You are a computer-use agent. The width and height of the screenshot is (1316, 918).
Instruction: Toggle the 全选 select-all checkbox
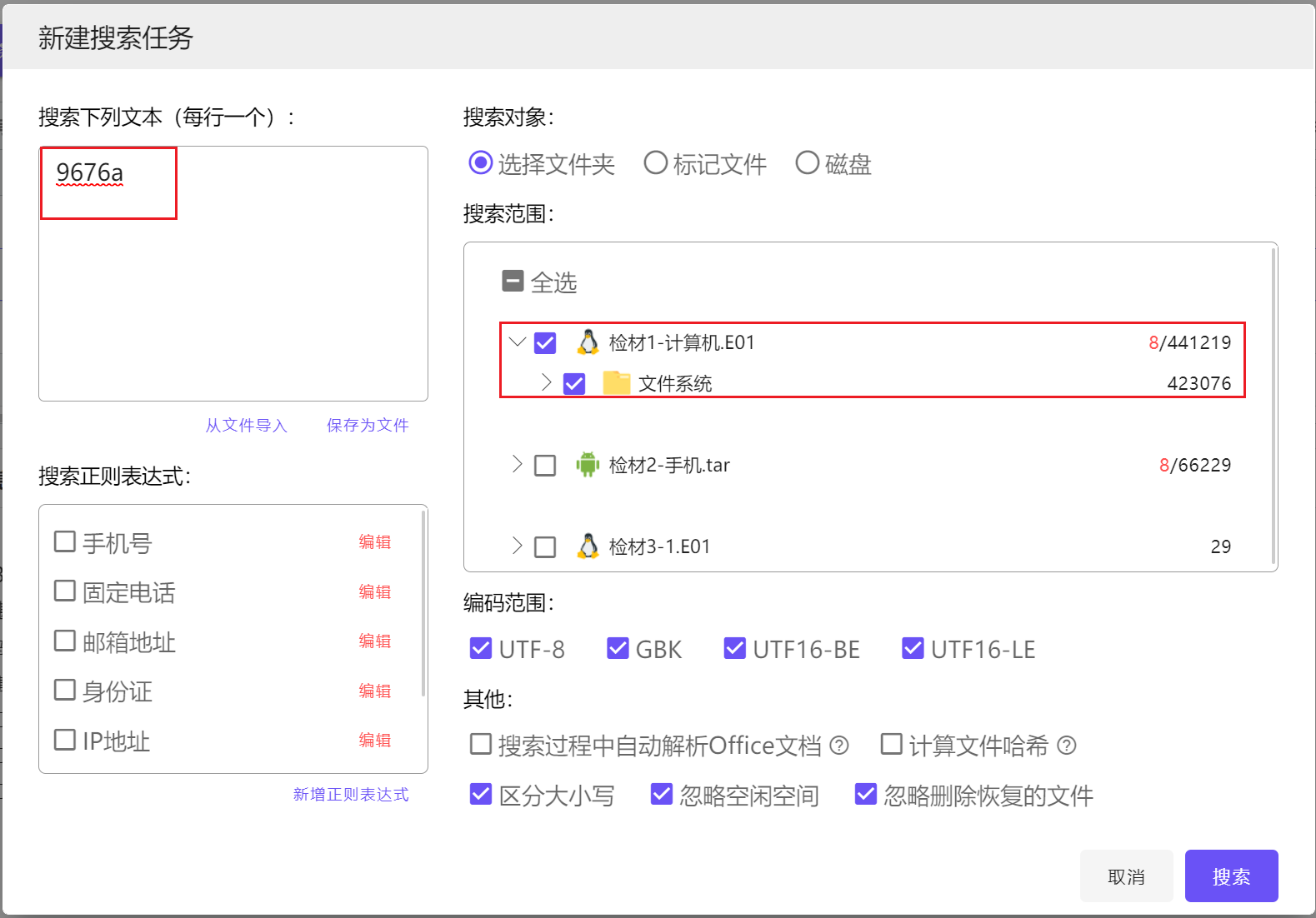point(513,282)
